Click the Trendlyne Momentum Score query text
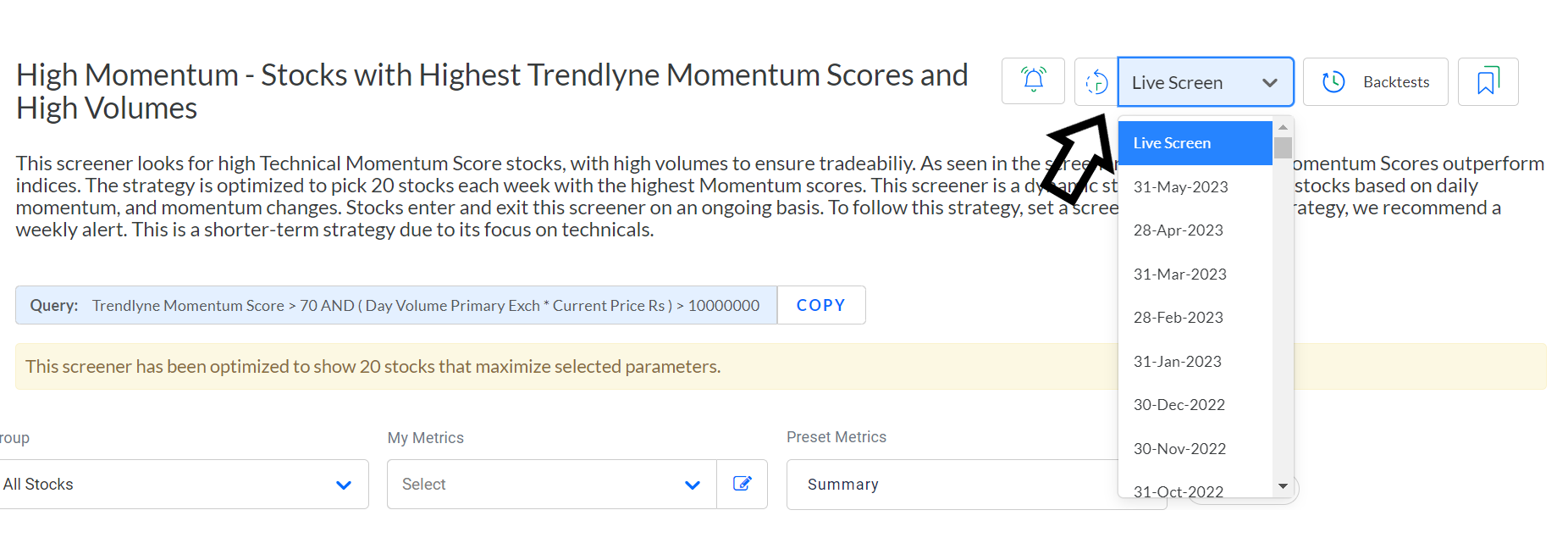This screenshot has width=1568, height=549. (426, 306)
